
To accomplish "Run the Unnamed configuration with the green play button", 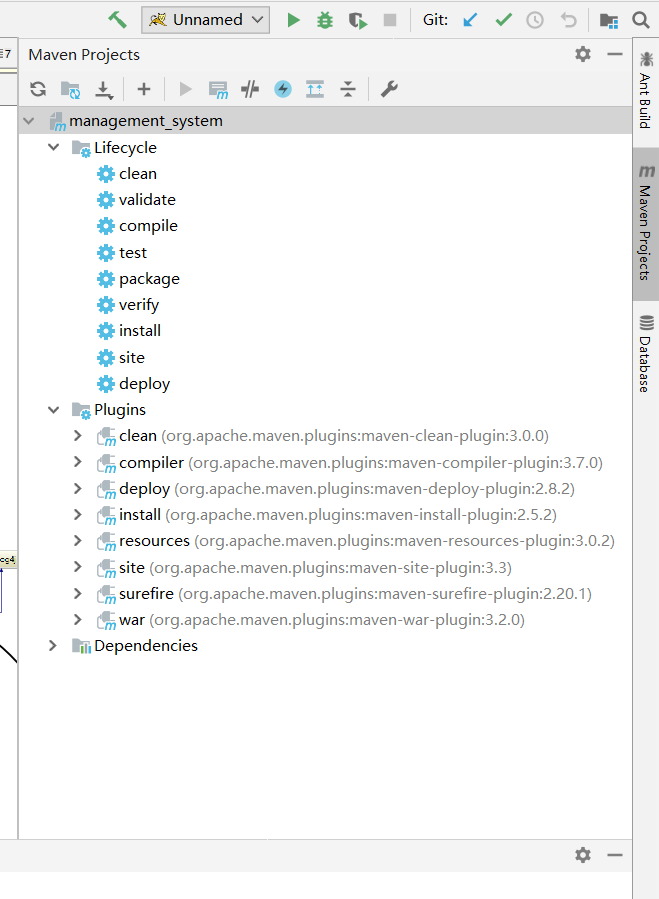I will coord(294,21).
